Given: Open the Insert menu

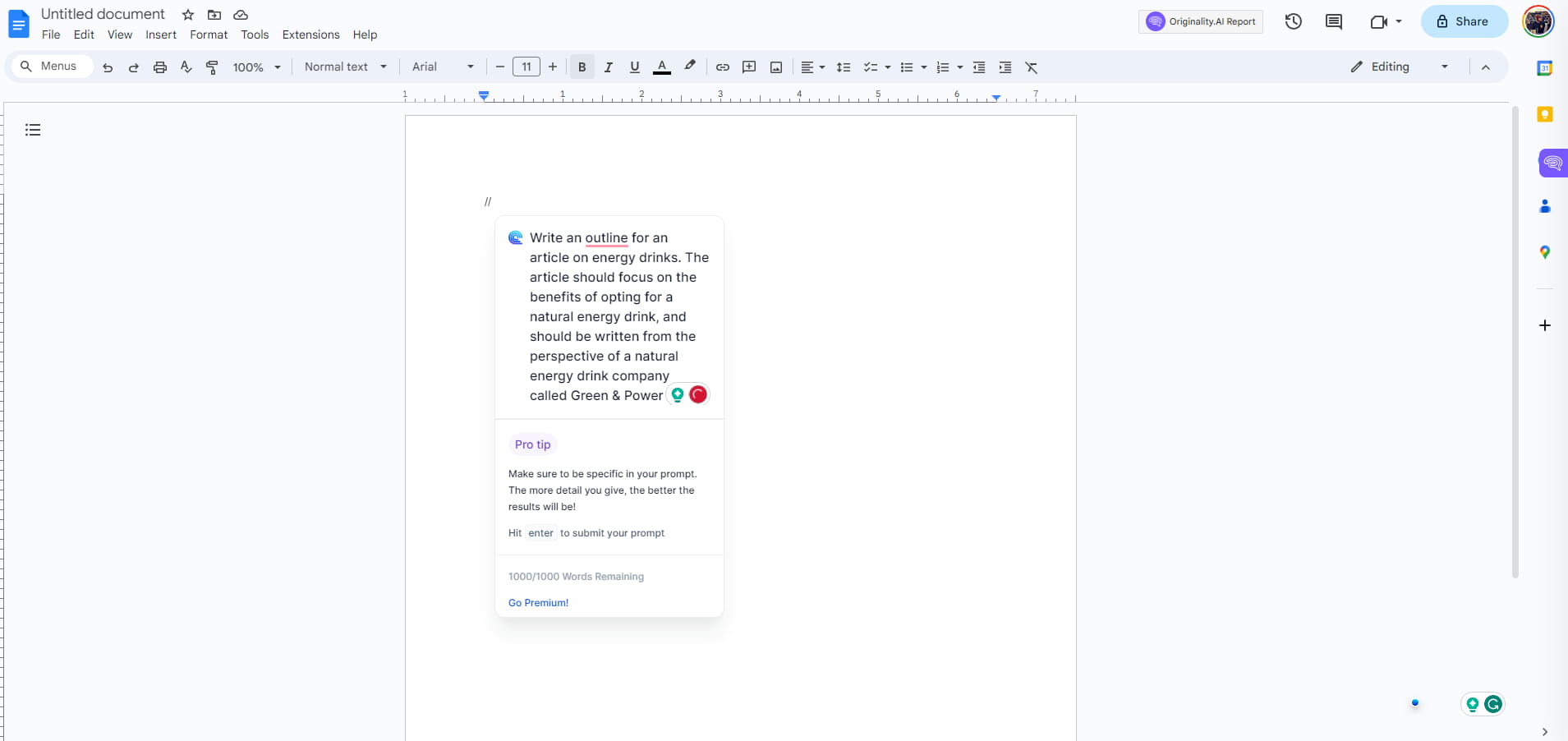Looking at the screenshot, I should [161, 35].
